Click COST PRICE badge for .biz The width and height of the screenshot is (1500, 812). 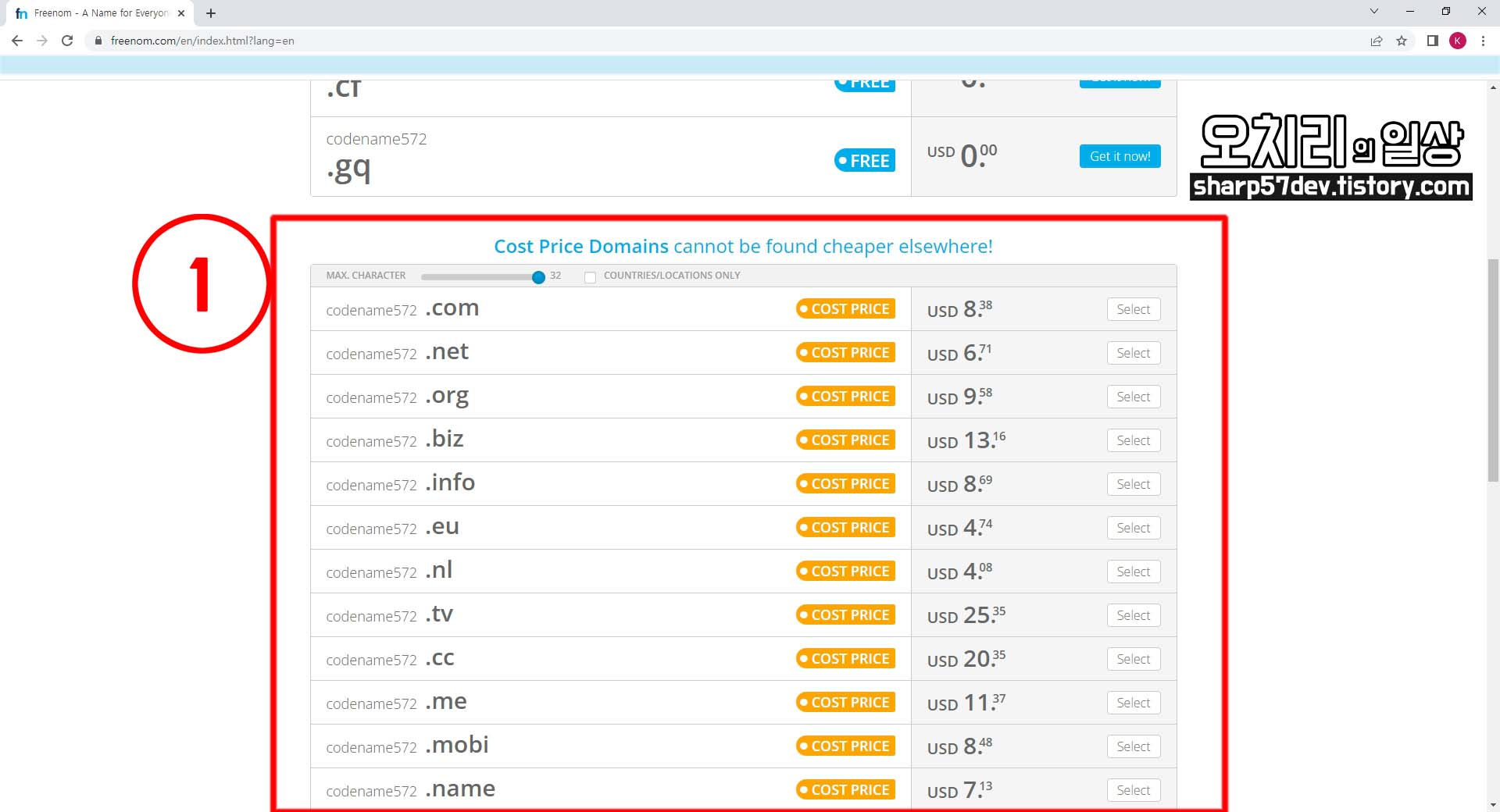pyautogui.click(x=845, y=440)
